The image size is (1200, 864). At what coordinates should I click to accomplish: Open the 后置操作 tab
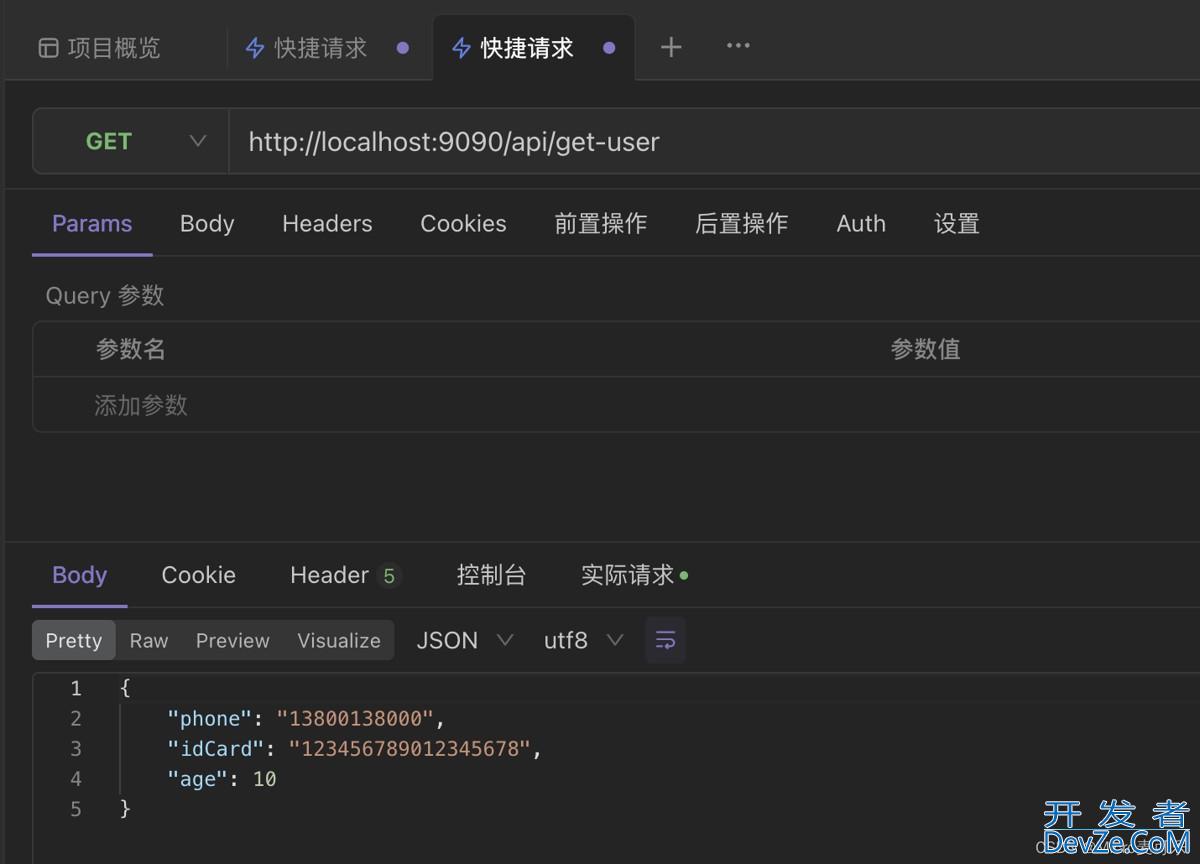pos(741,224)
